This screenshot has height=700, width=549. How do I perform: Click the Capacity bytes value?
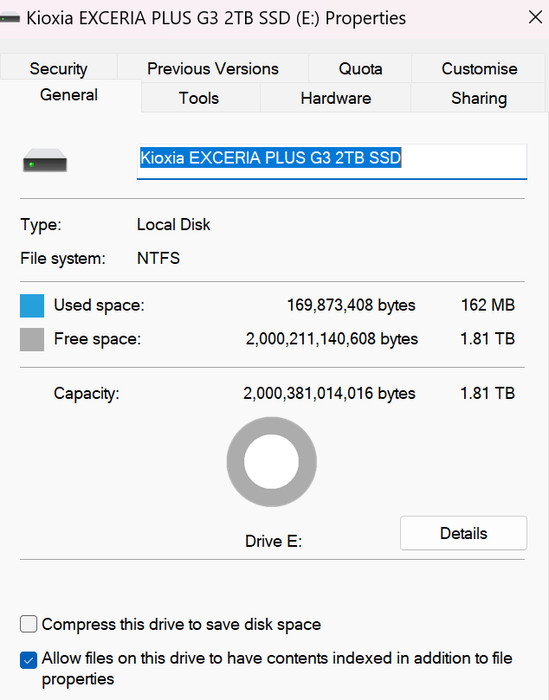click(329, 393)
